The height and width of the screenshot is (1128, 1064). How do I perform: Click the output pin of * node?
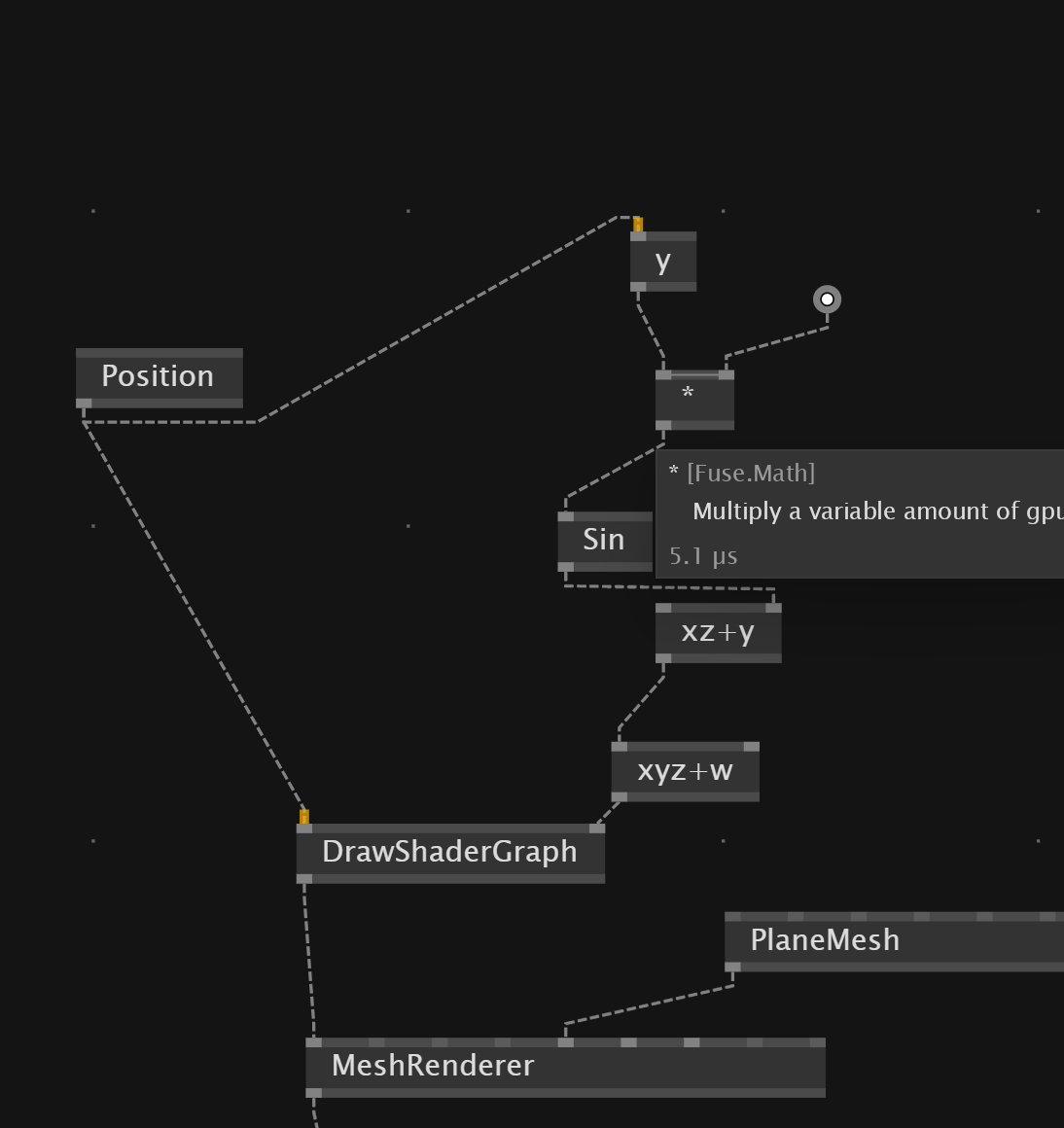point(663,426)
